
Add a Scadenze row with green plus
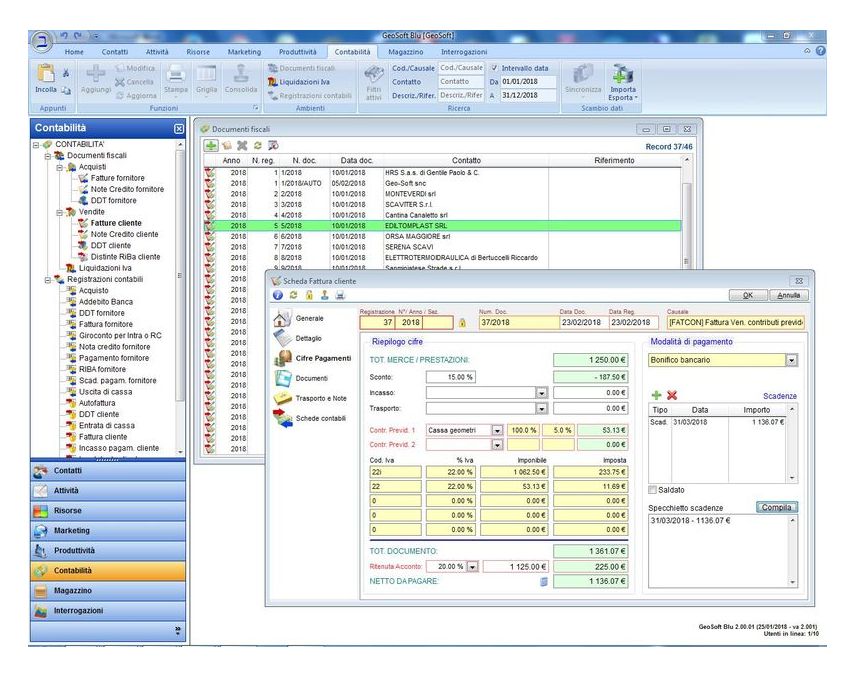[x=656, y=395]
